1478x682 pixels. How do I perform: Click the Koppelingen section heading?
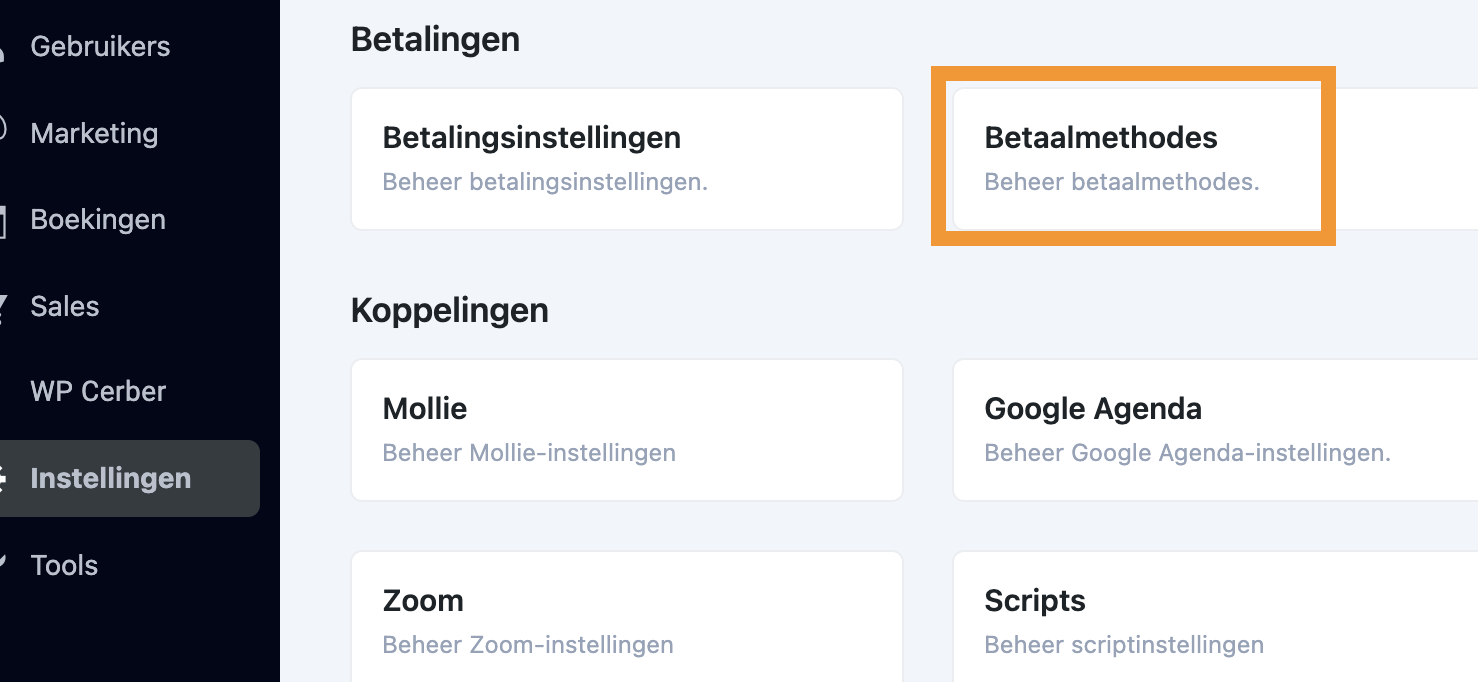pos(449,311)
